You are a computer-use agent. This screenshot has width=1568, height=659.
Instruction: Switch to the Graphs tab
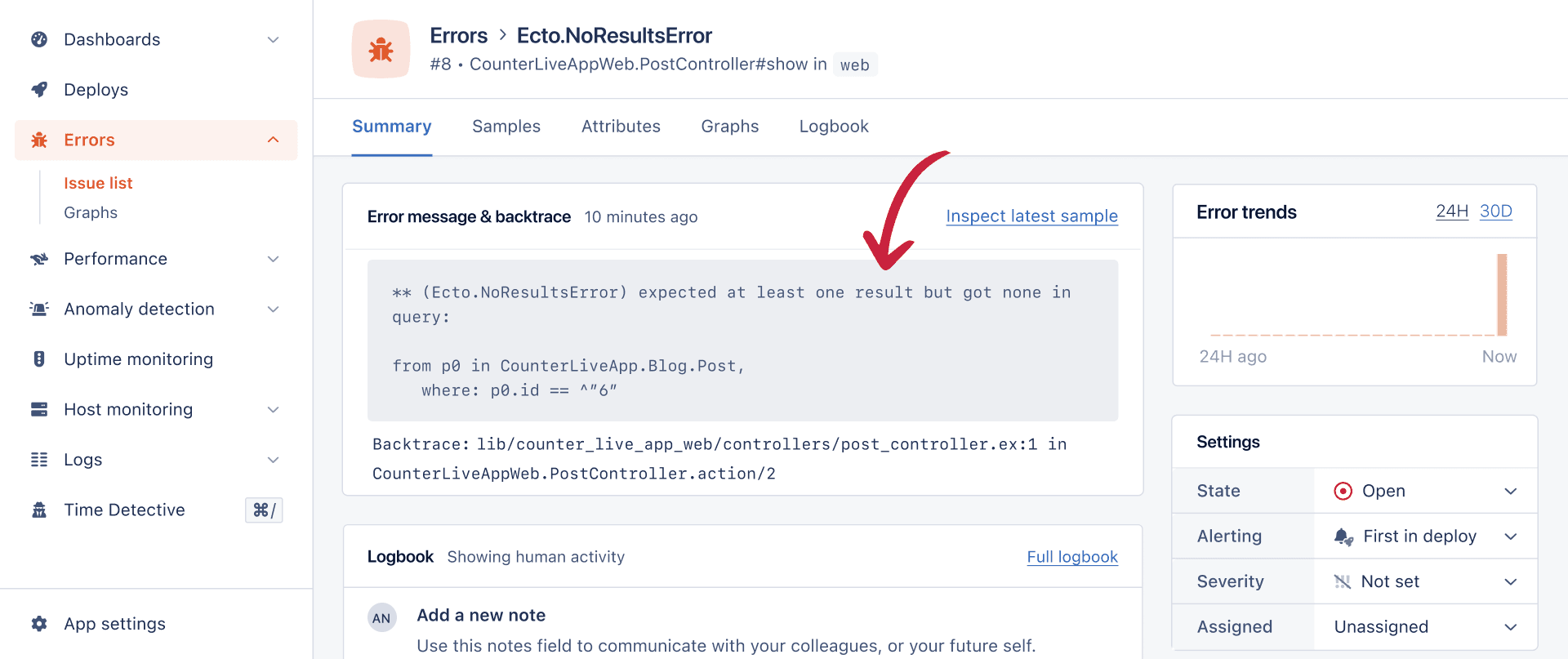(730, 127)
